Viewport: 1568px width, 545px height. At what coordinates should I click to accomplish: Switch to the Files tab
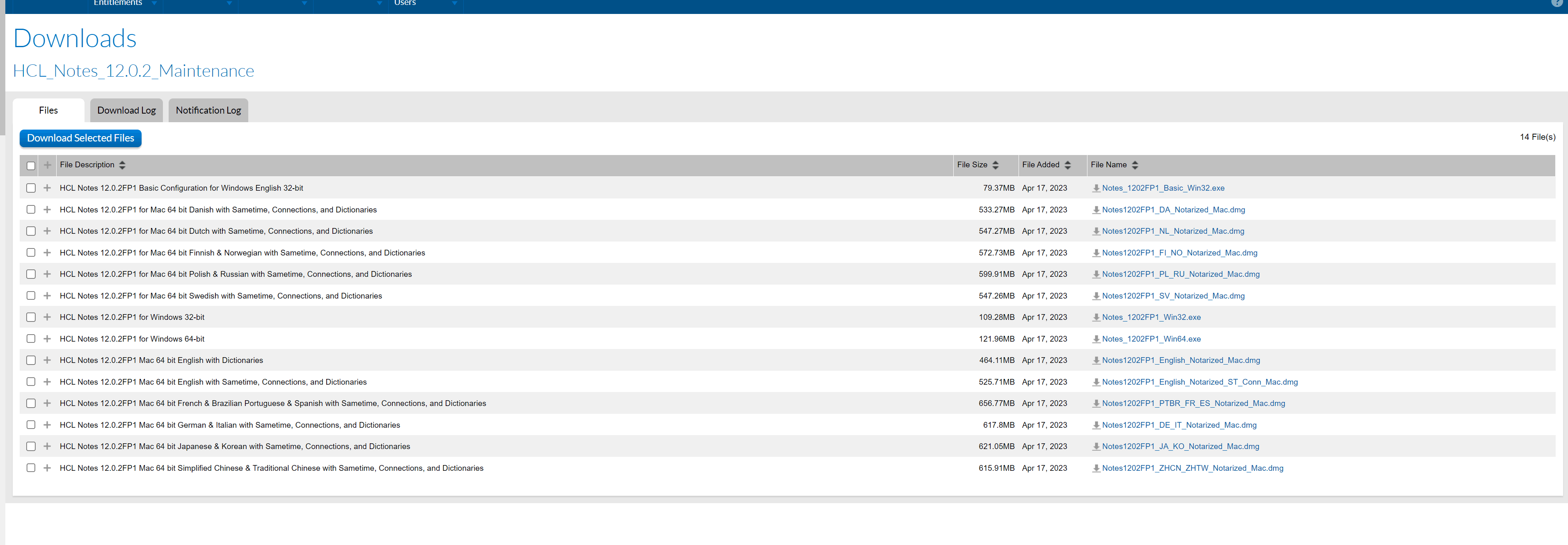49,110
